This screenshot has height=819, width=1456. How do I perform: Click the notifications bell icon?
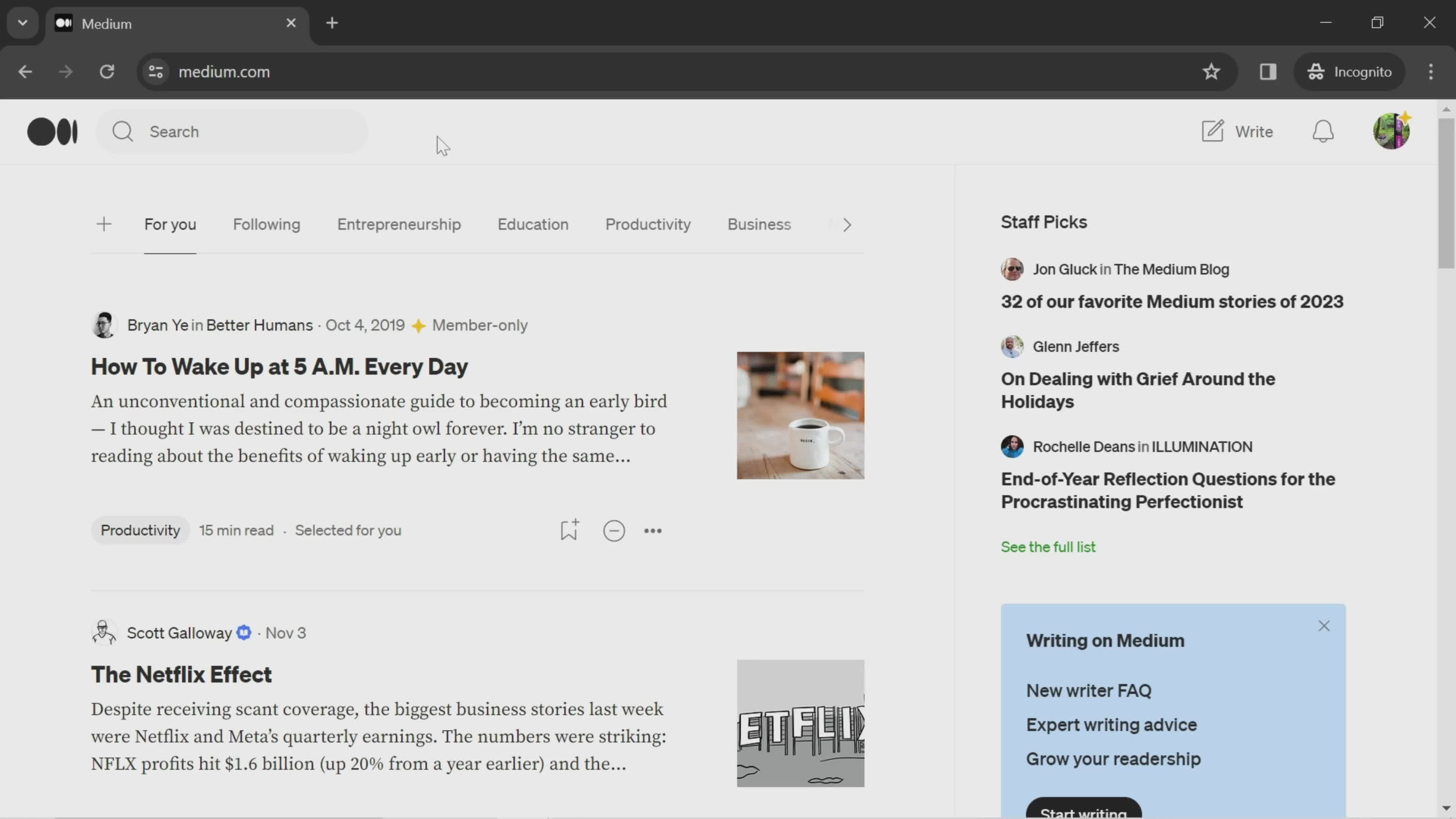(x=1323, y=131)
